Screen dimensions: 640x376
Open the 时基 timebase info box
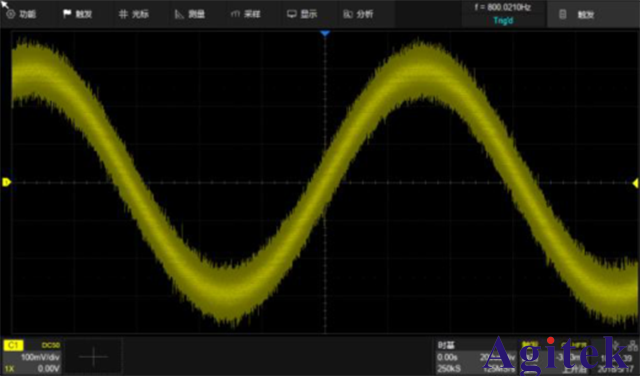point(476,357)
